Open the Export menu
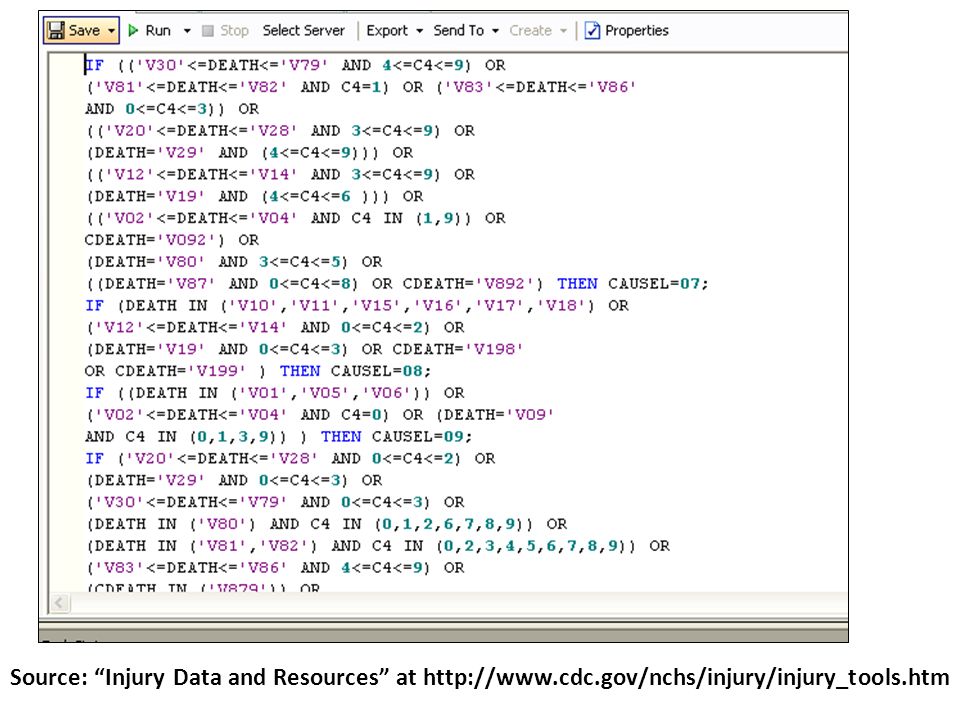Image resolution: width=960 pixels, height=720 pixels. point(387,31)
